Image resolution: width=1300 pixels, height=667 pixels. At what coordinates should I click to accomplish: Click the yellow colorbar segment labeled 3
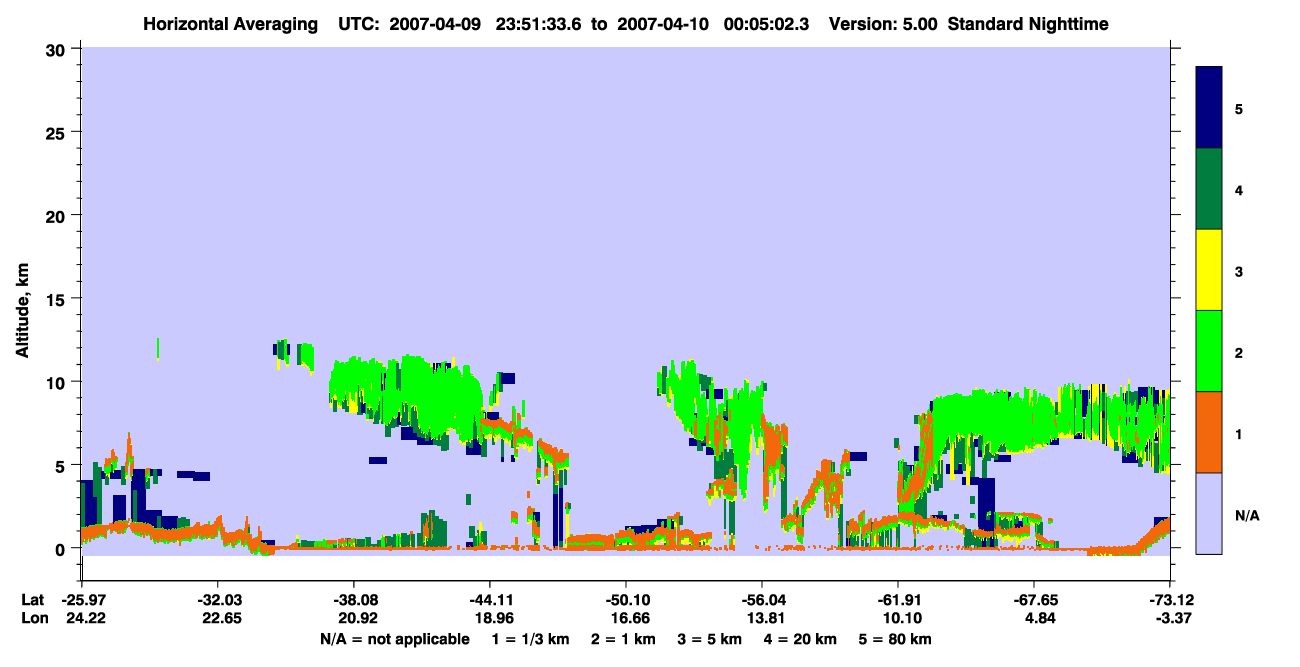1209,270
